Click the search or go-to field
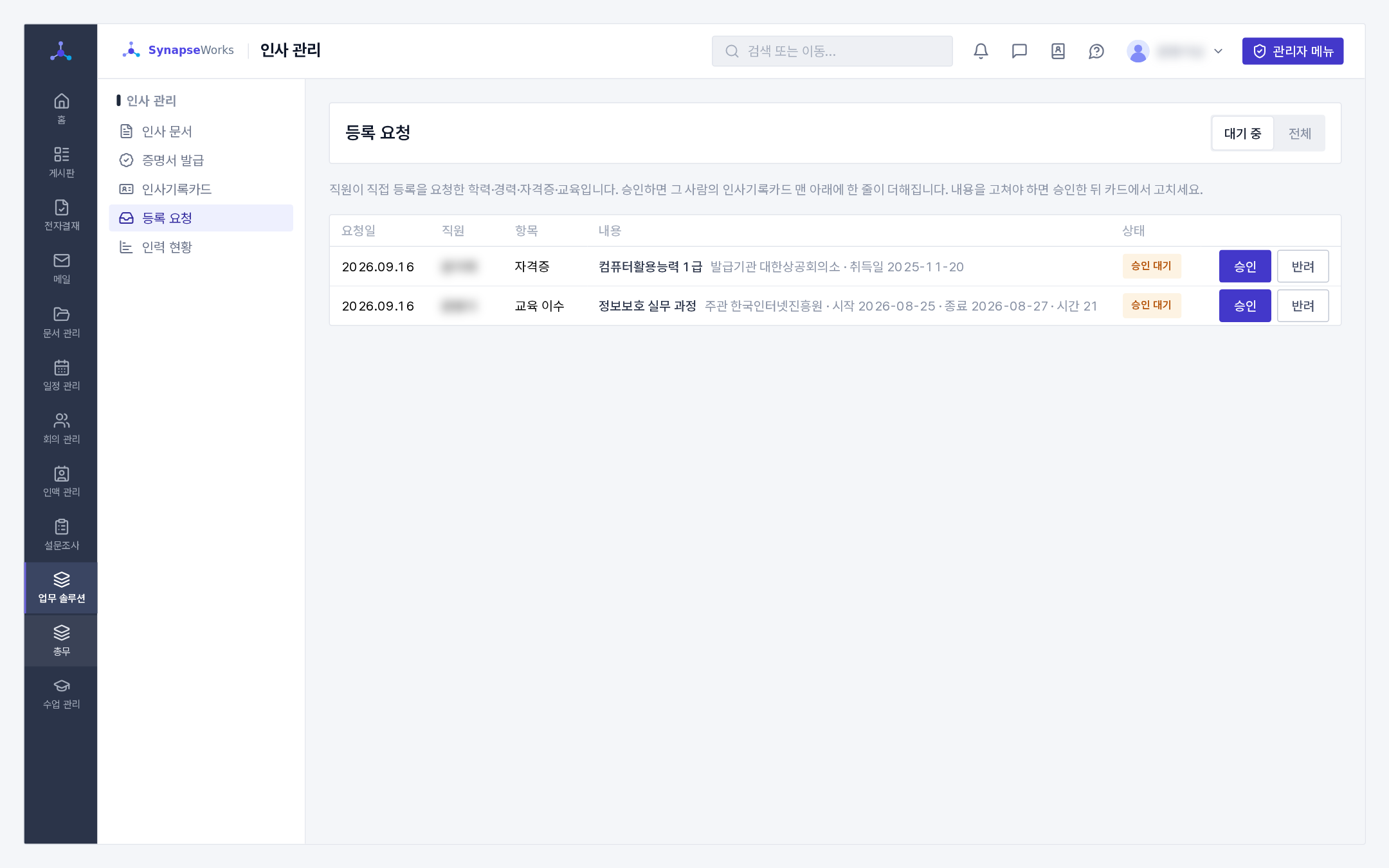This screenshot has width=1389, height=868. click(x=832, y=51)
